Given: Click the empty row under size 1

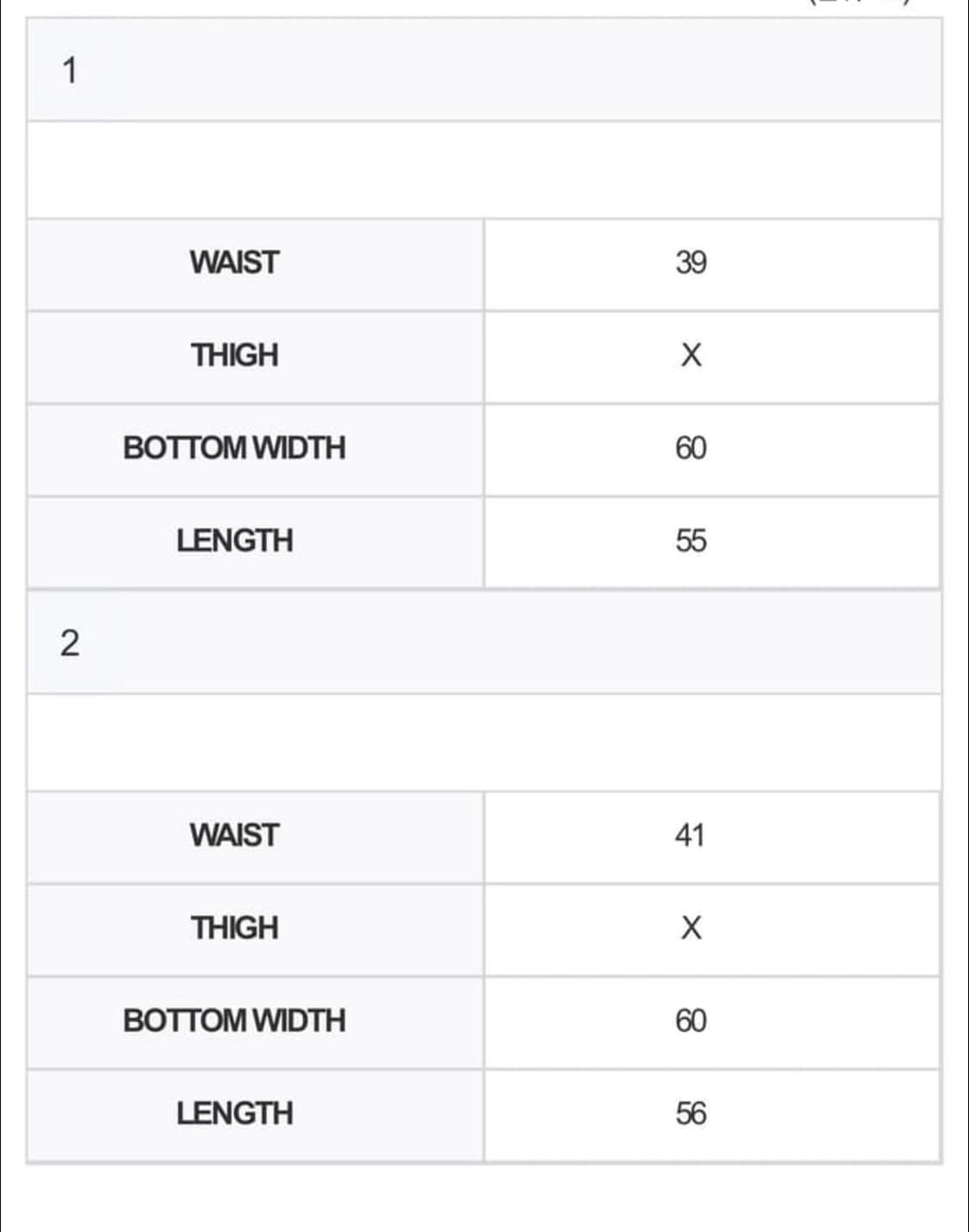Looking at the screenshot, I should (x=482, y=170).
